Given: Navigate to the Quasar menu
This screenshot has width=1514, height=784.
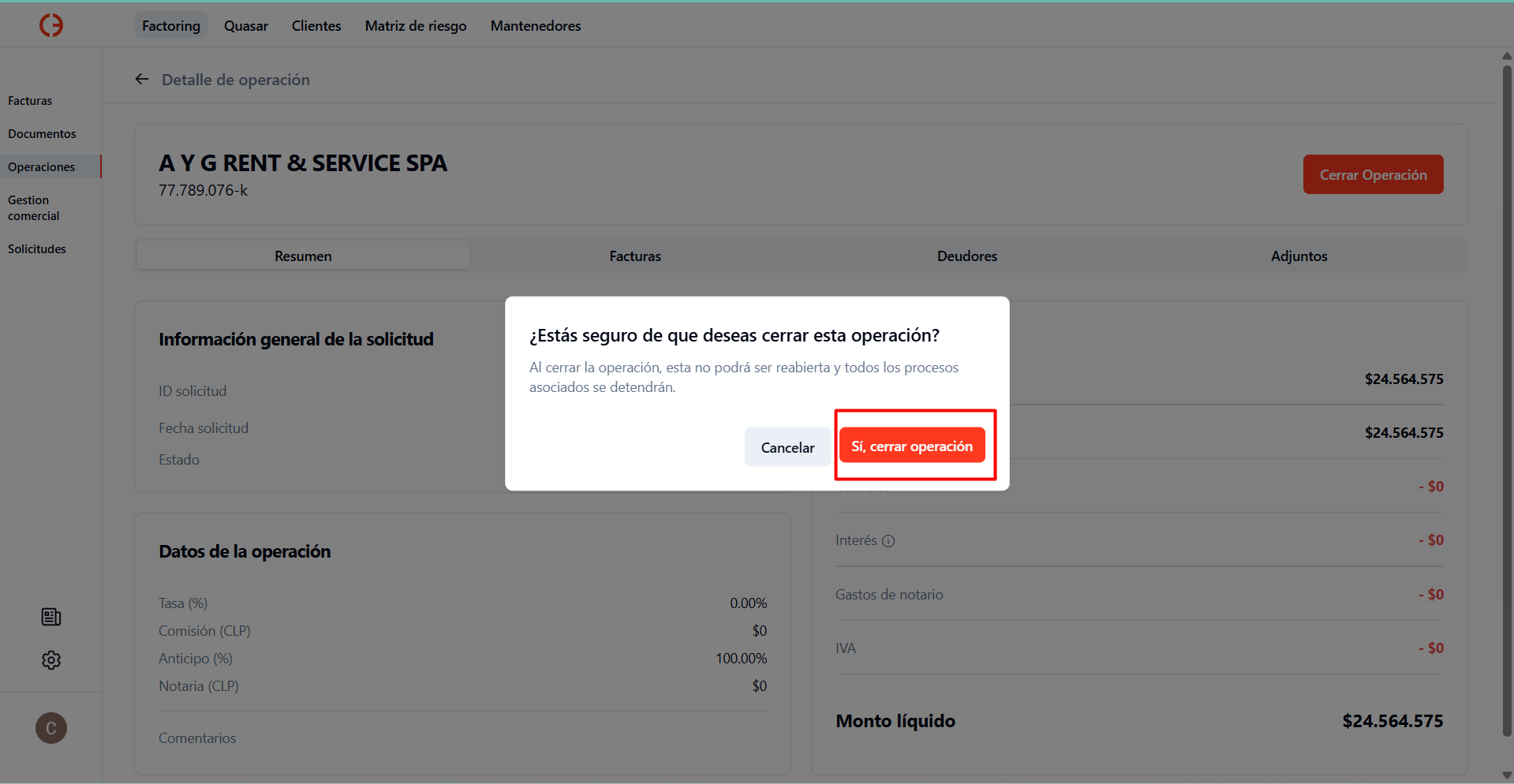Looking at the screenshot, I should tap(245, 25).
